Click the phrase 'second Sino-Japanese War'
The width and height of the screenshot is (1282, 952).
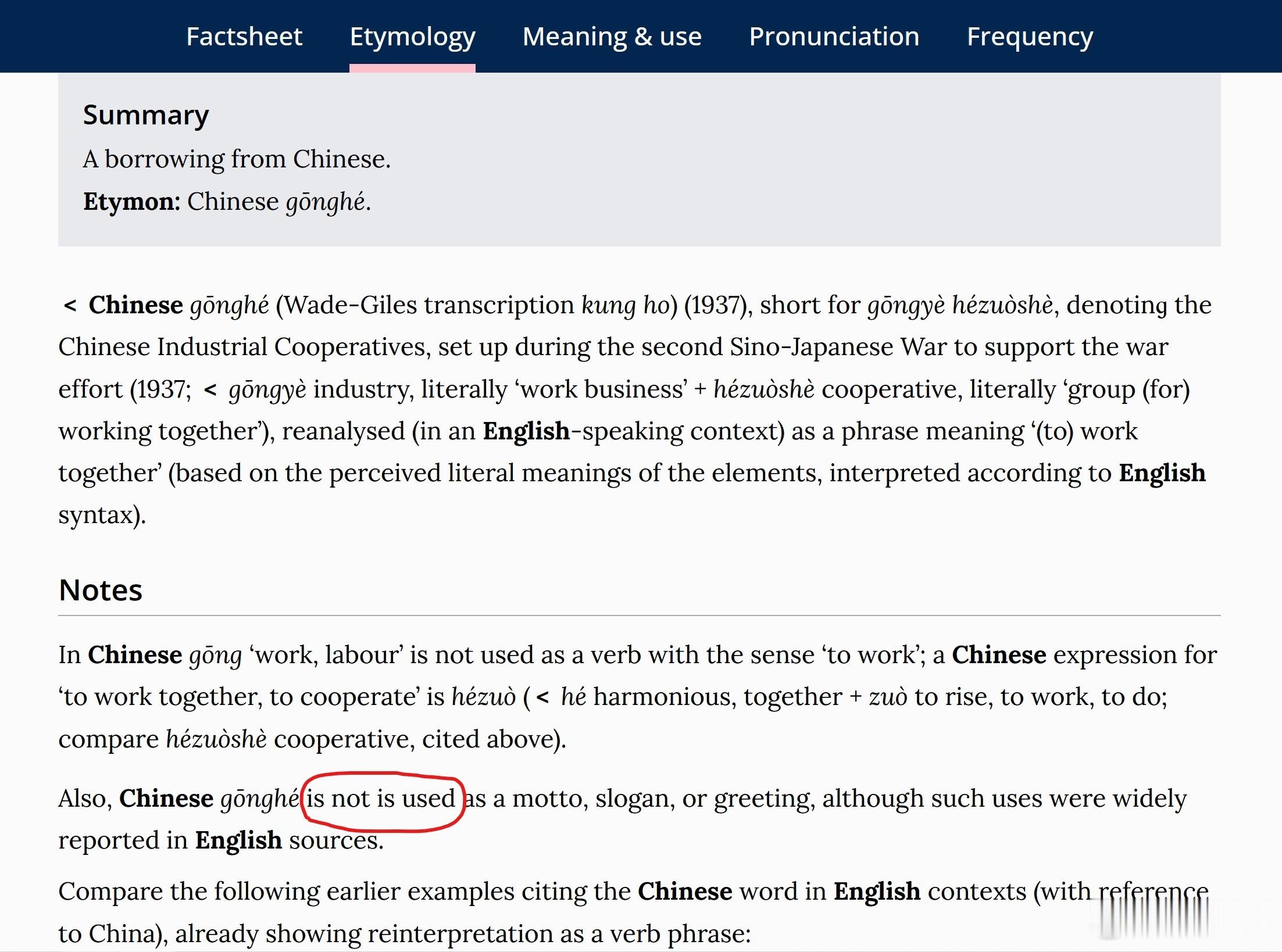click(794, 348)
